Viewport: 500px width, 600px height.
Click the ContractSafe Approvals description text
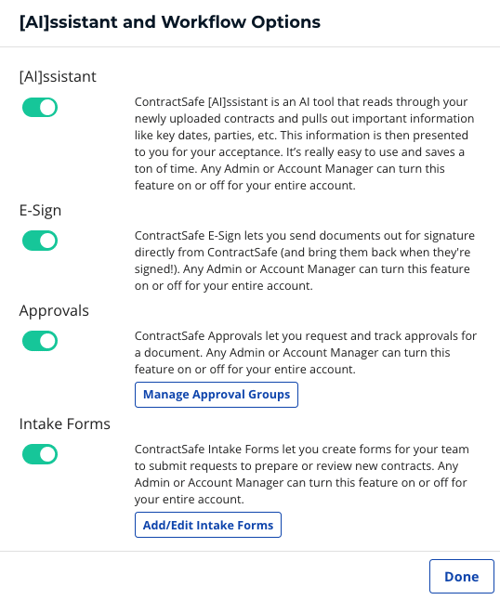tap(305, 352)
